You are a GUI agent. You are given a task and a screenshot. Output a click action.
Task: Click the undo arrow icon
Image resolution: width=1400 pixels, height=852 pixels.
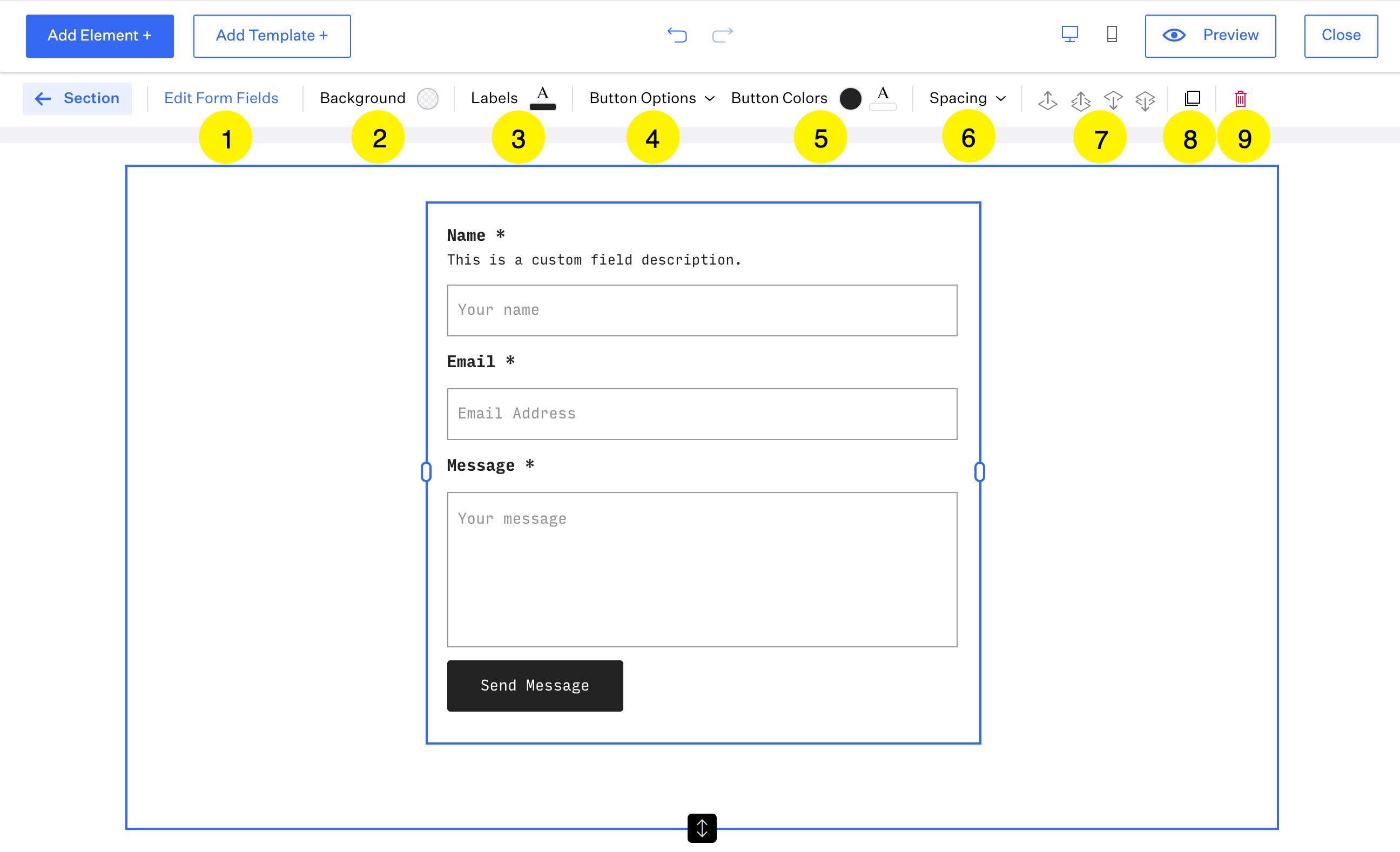677,35
